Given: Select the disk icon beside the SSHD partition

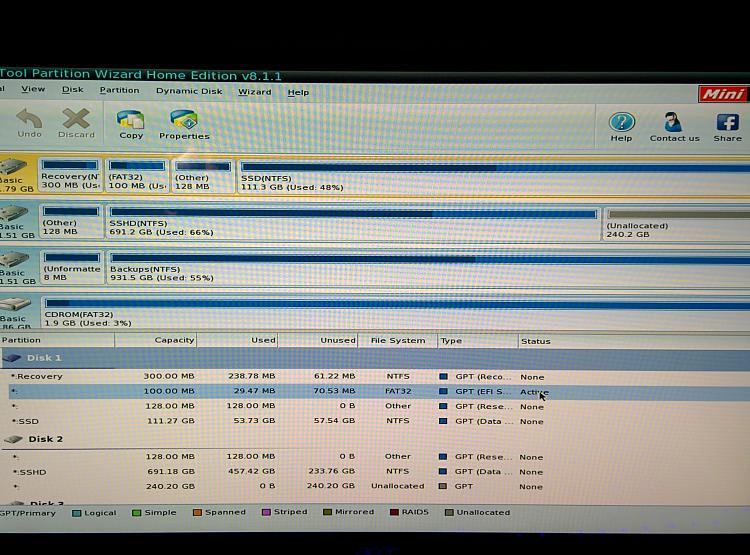Looking at the screenshot, I should pos(13,213).
